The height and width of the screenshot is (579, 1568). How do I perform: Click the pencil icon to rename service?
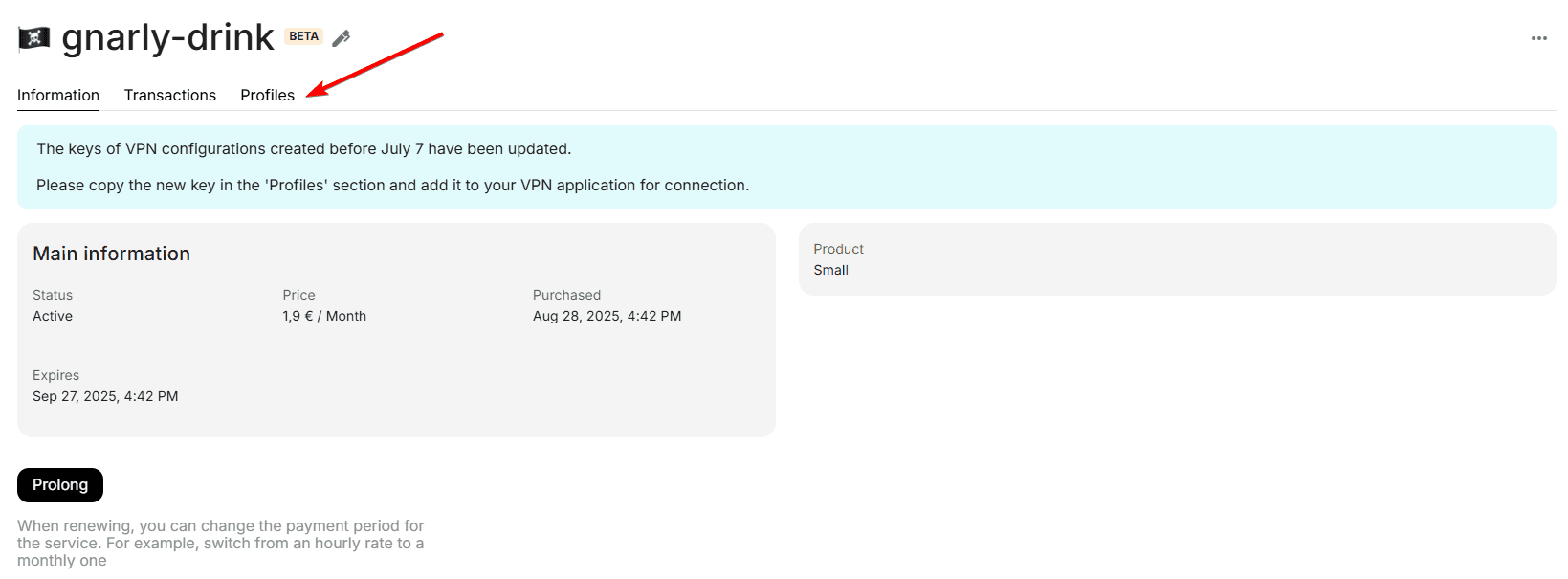click(342, 37)
